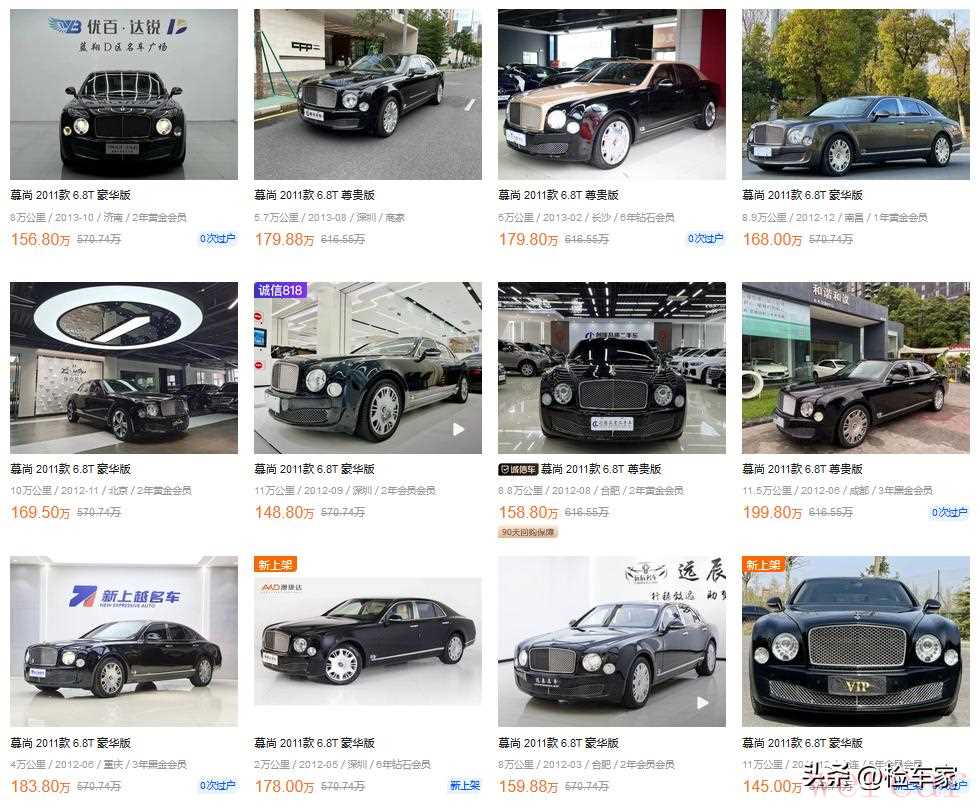Click the 0次过户 tag on the 183.80万 listing
Viewport: 980px width, 810px height.
[218, 786]
